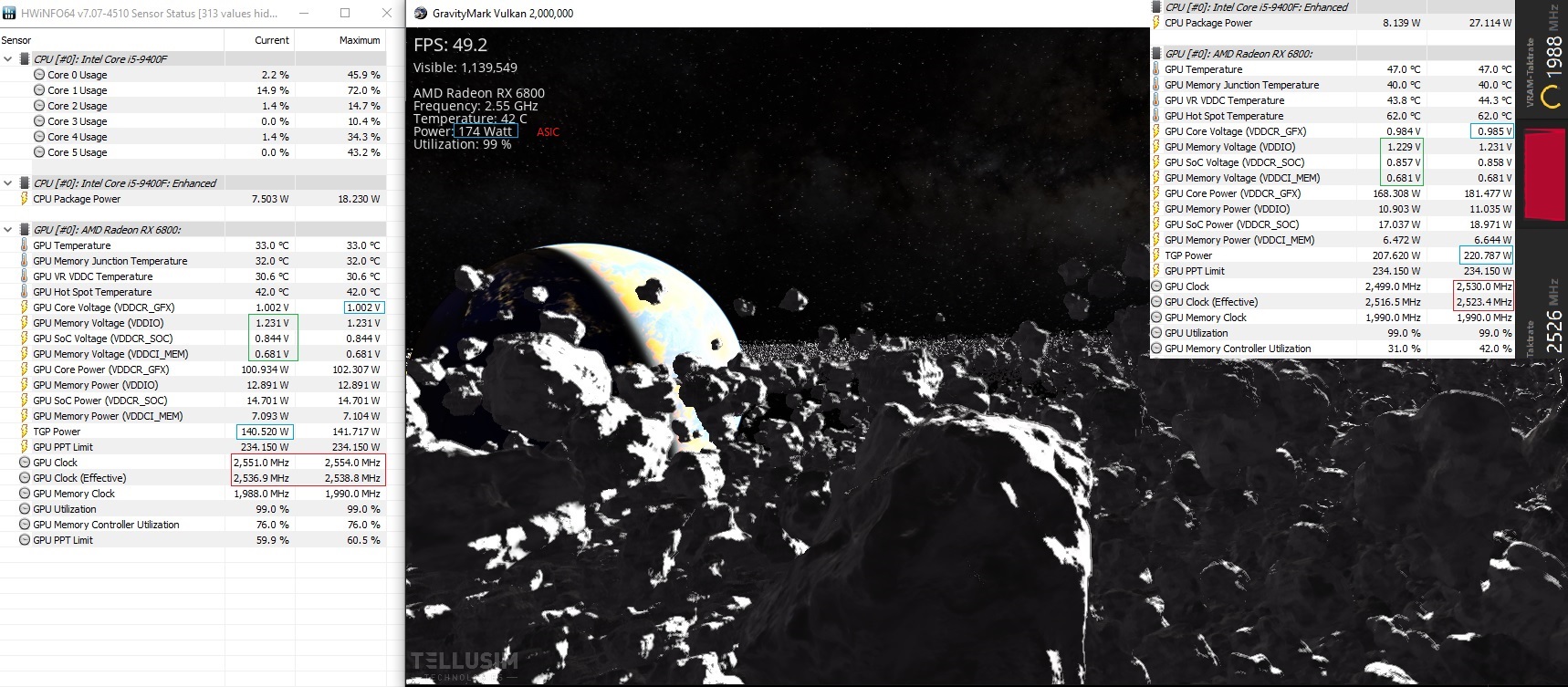Screen dimensions: 1568x687
Task: Click thermometer icon of GPU Temperature, left window
Action: click(25, 245)
